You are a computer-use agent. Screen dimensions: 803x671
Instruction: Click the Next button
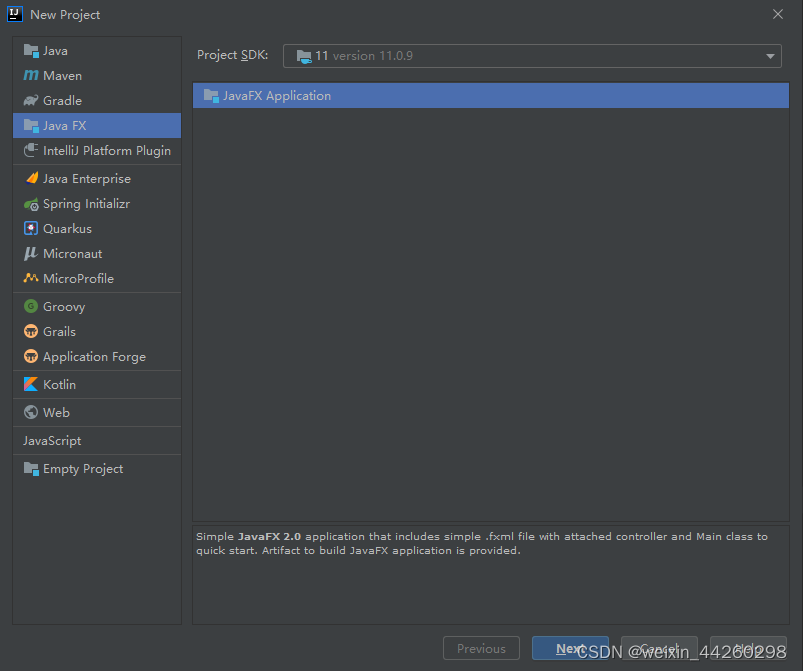(x=570, y=648)
